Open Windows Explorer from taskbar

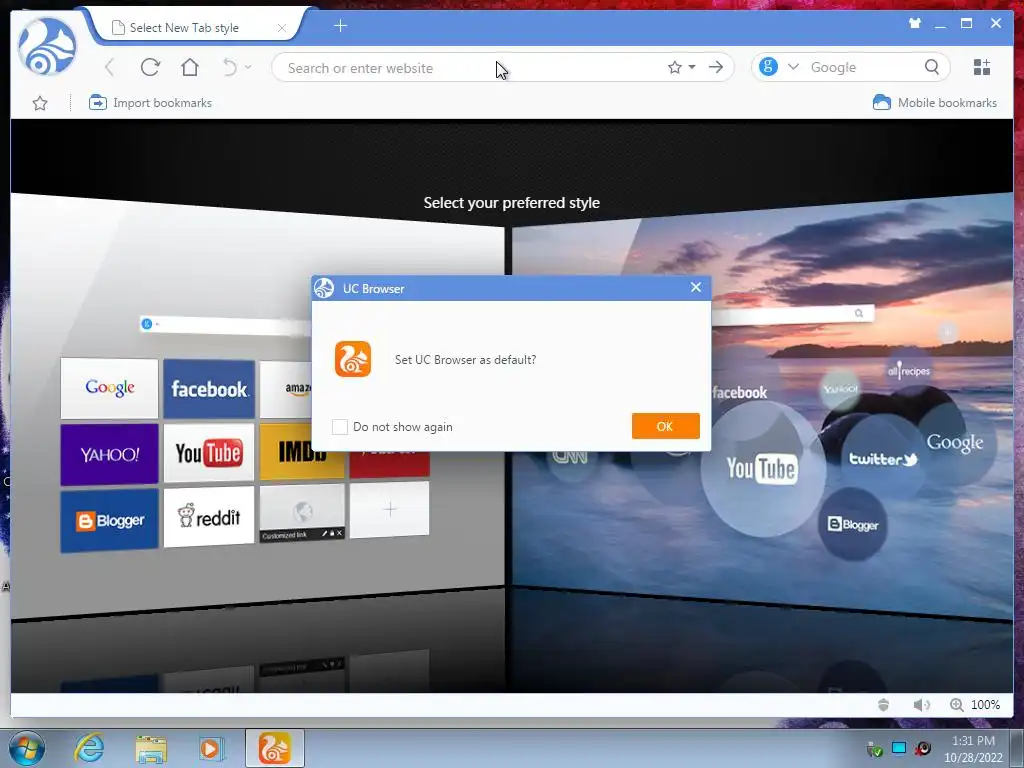click(x=151, y=749)
